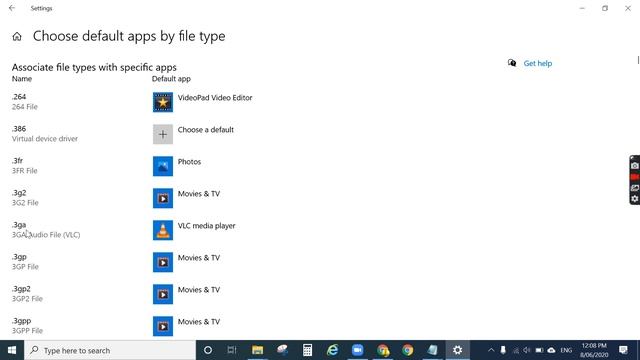Open the Get help link
The image size is (640, 360).
tap(538, 63)
